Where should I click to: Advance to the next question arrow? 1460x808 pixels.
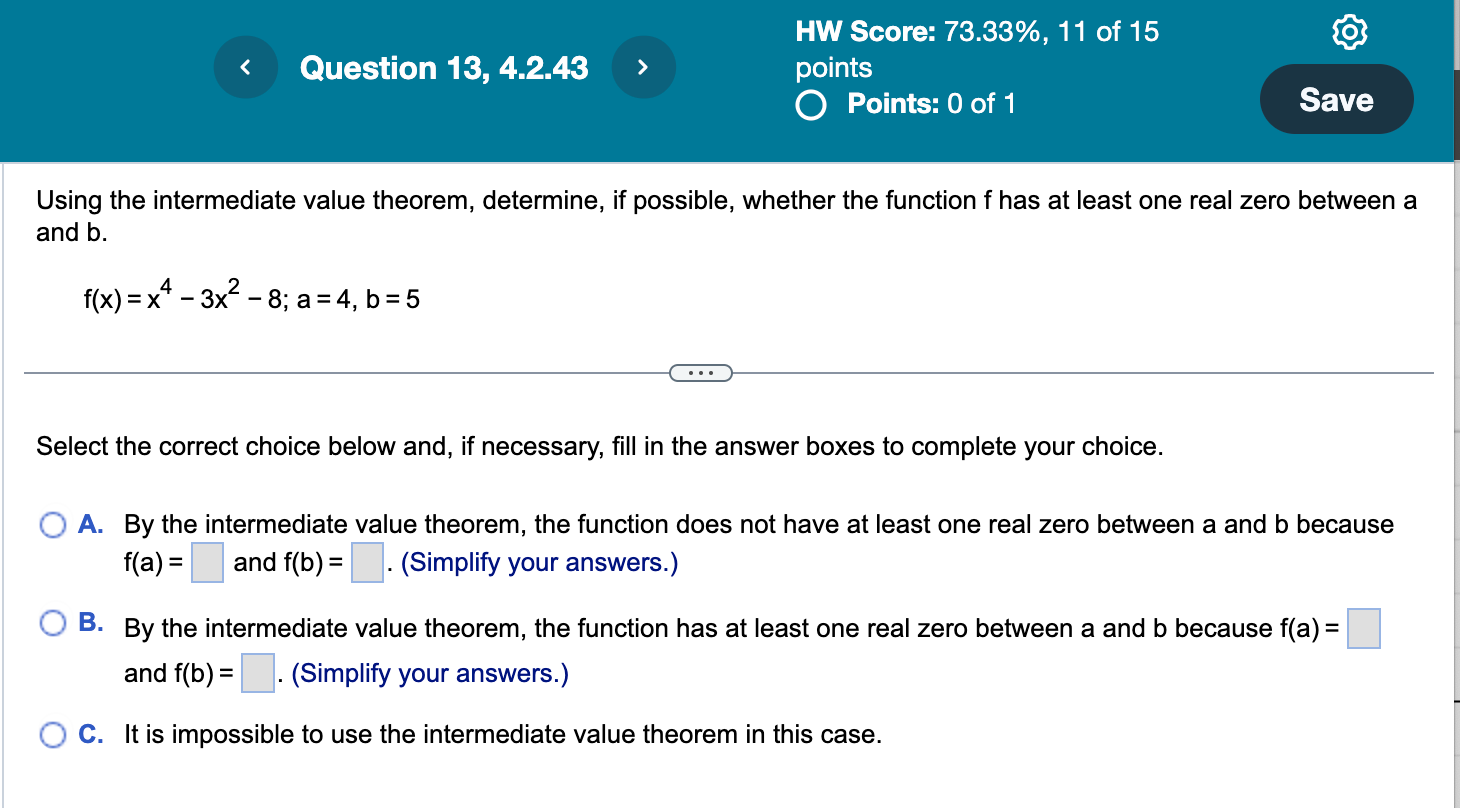tap(644, 67)
